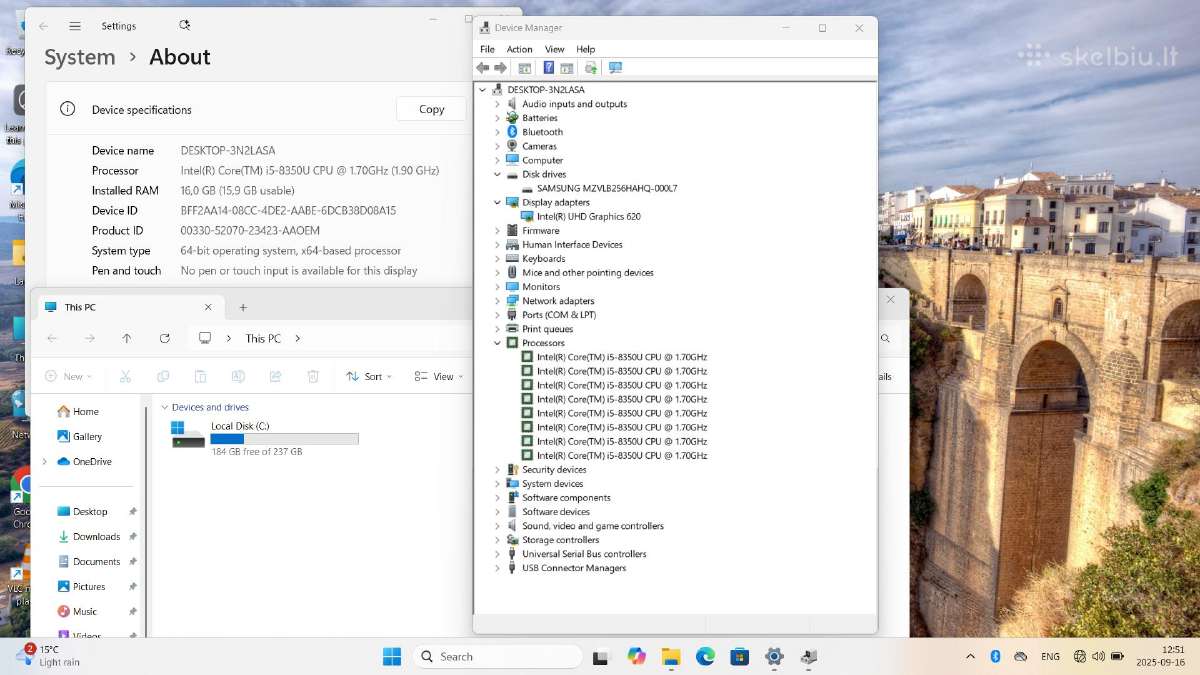Open Copilot from taskbar
Viewport: 1200px width, 675px height.
[637, 656]
